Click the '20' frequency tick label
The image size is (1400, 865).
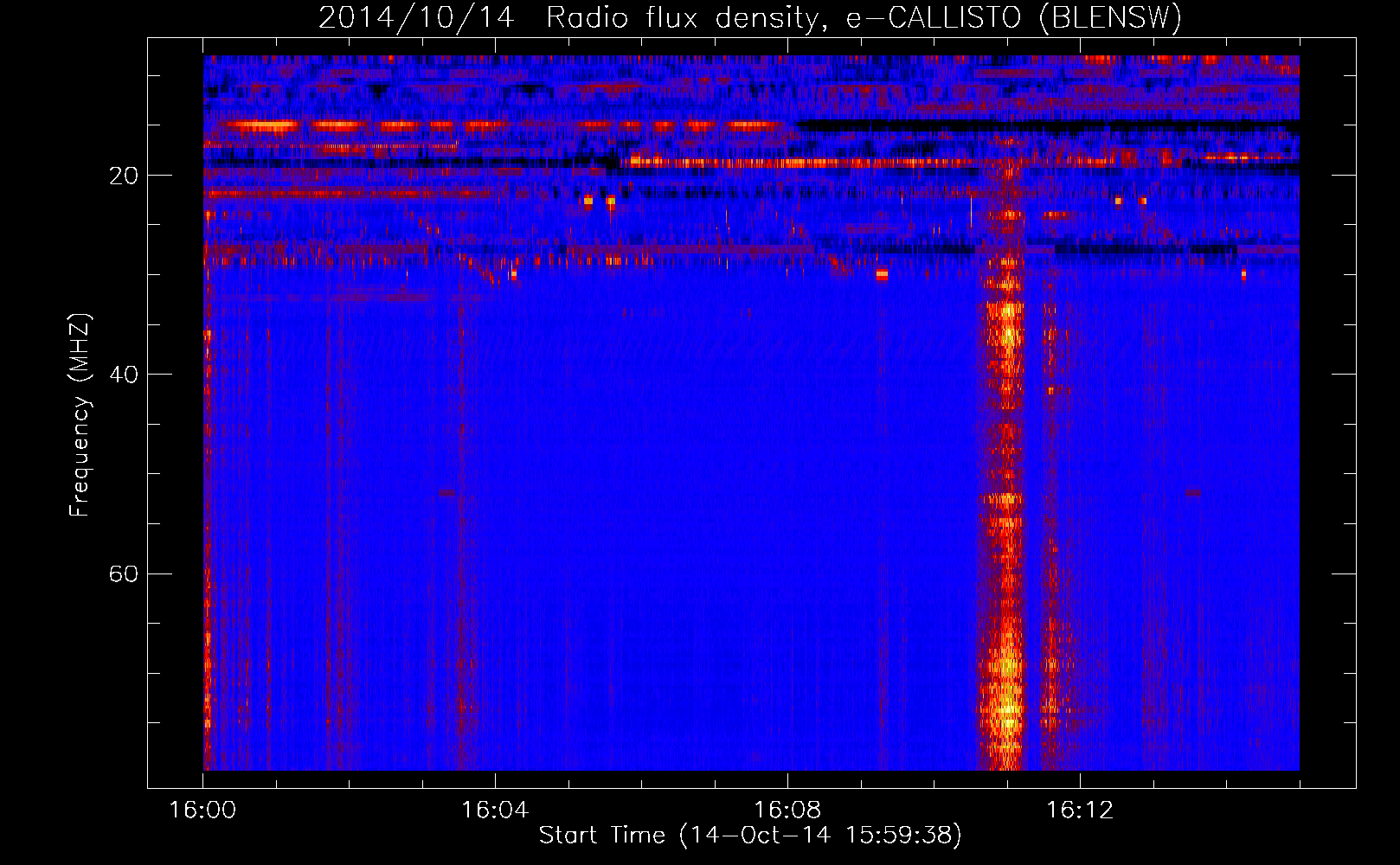(x=124, y=176)
